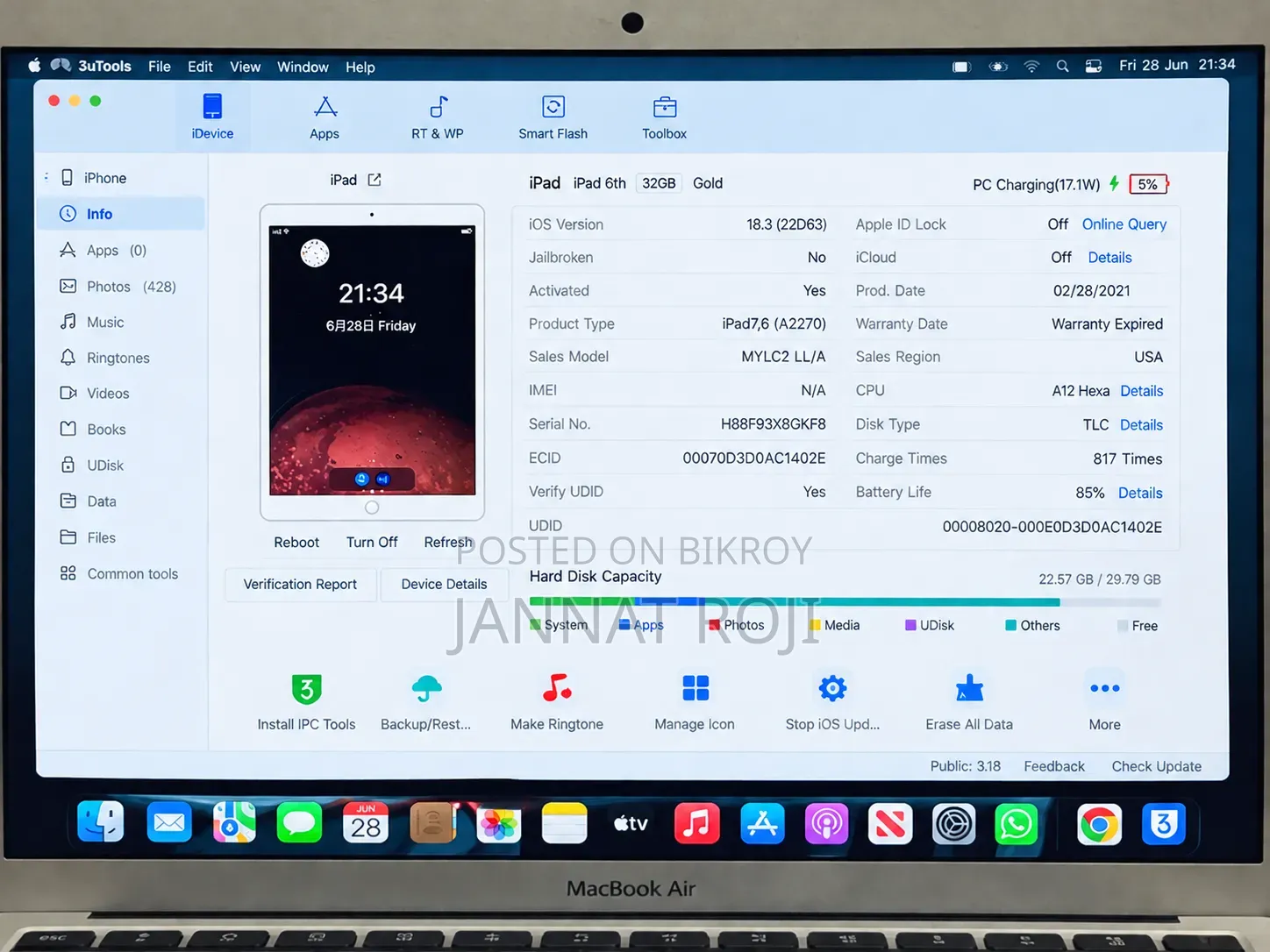
Task: Open Common tools in the sidebar
Action: coord(121,573)
